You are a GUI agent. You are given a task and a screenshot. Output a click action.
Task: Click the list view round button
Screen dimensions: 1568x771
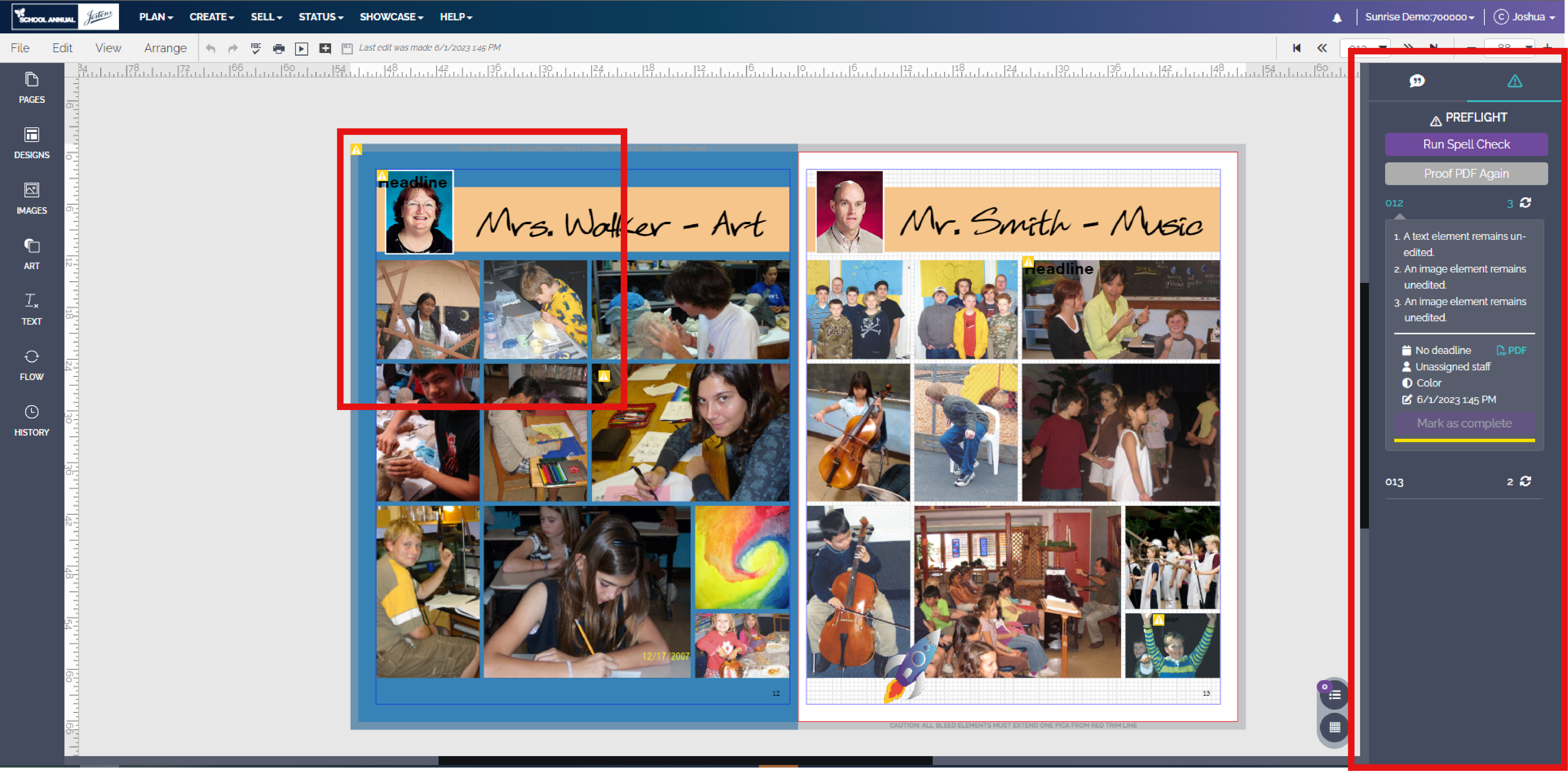tap(1334, 695)
